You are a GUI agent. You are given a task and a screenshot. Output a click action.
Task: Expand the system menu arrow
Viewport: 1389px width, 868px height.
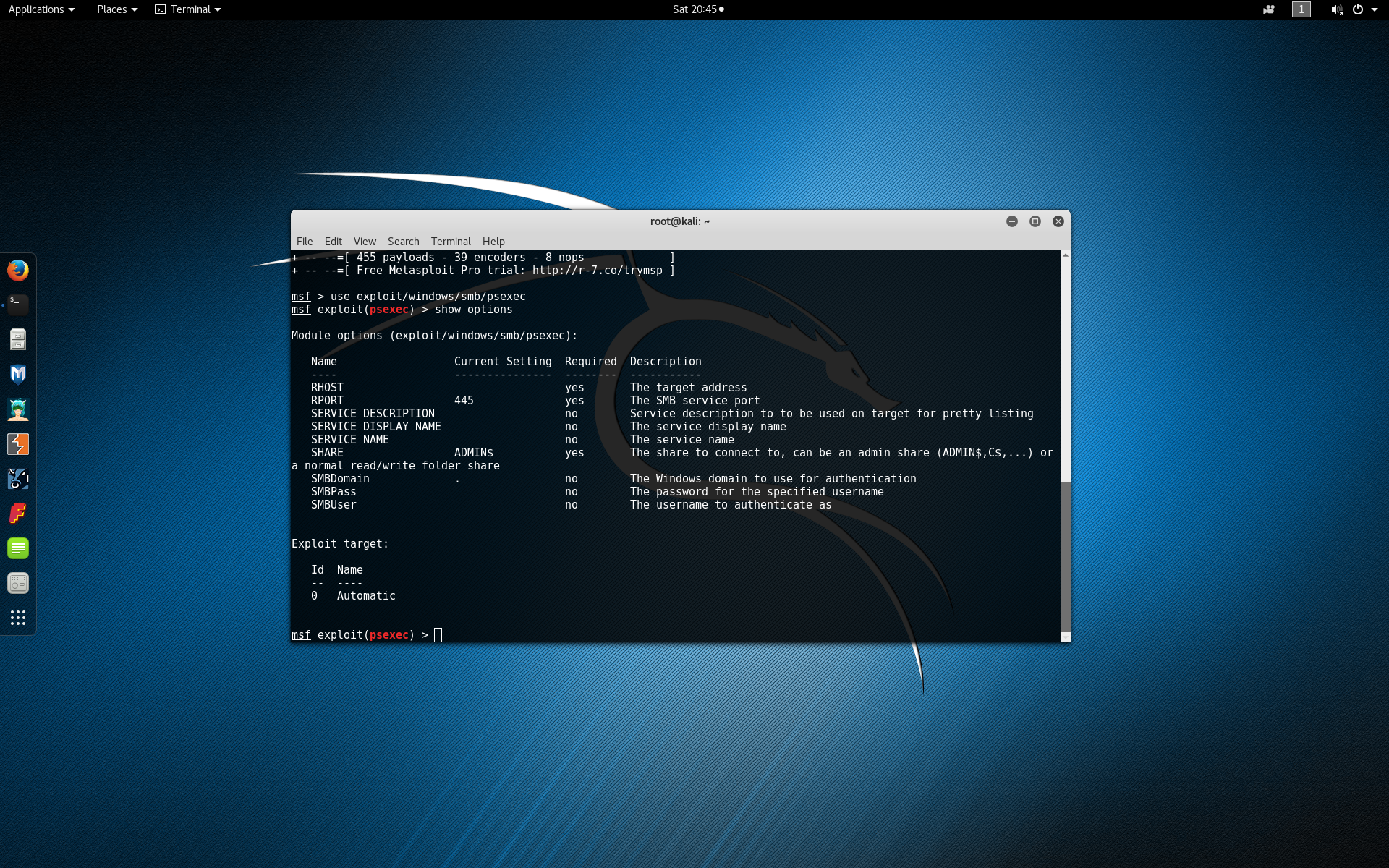pyautogui.click(x=1375, y=9)
